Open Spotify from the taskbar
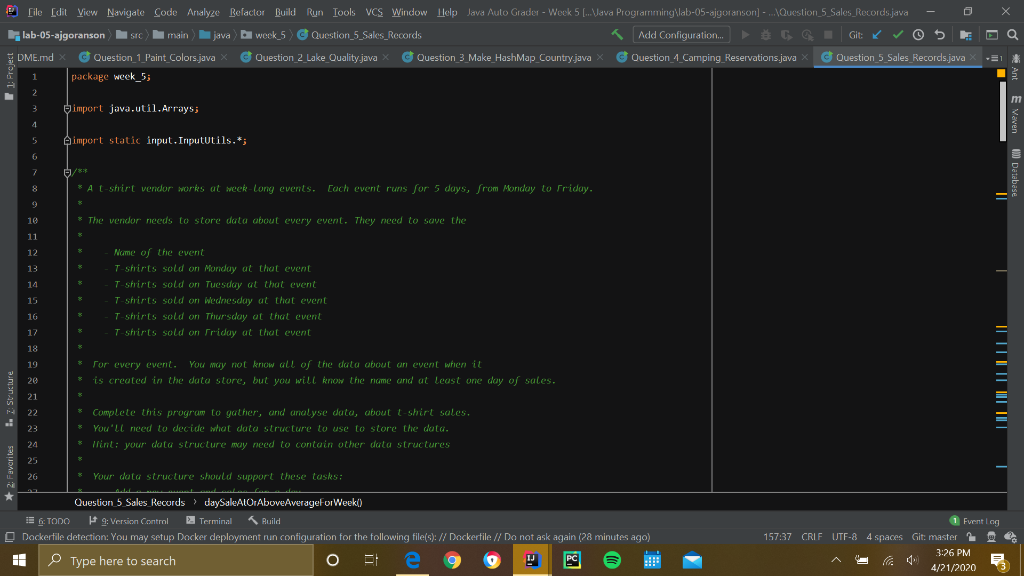 [x=612, y=560]
